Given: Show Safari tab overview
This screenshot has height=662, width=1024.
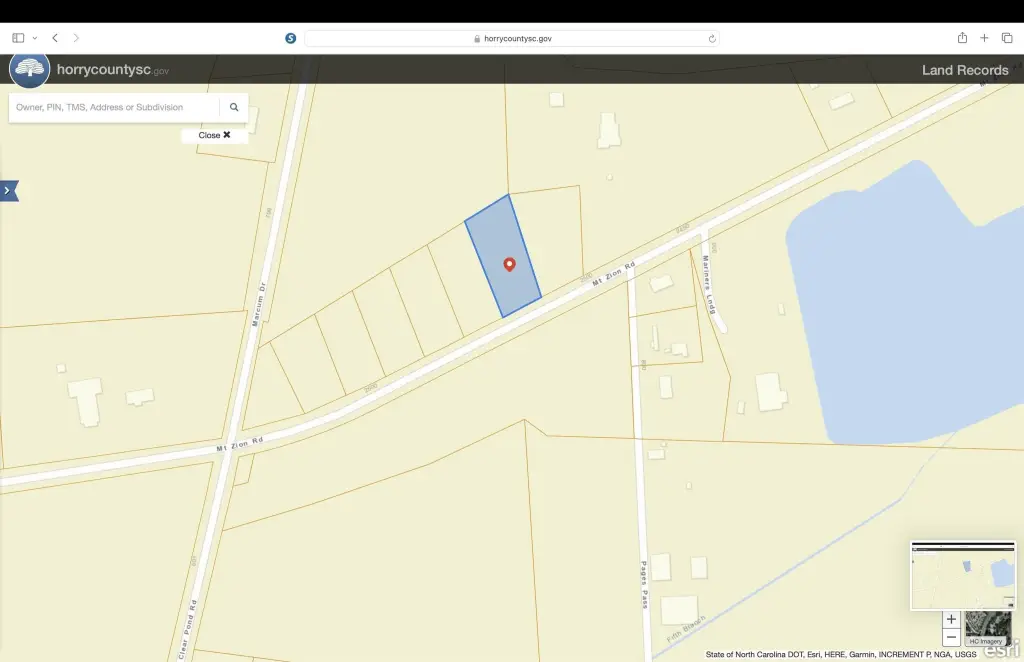Looking at the screenshot, I should pos(1006,38).
